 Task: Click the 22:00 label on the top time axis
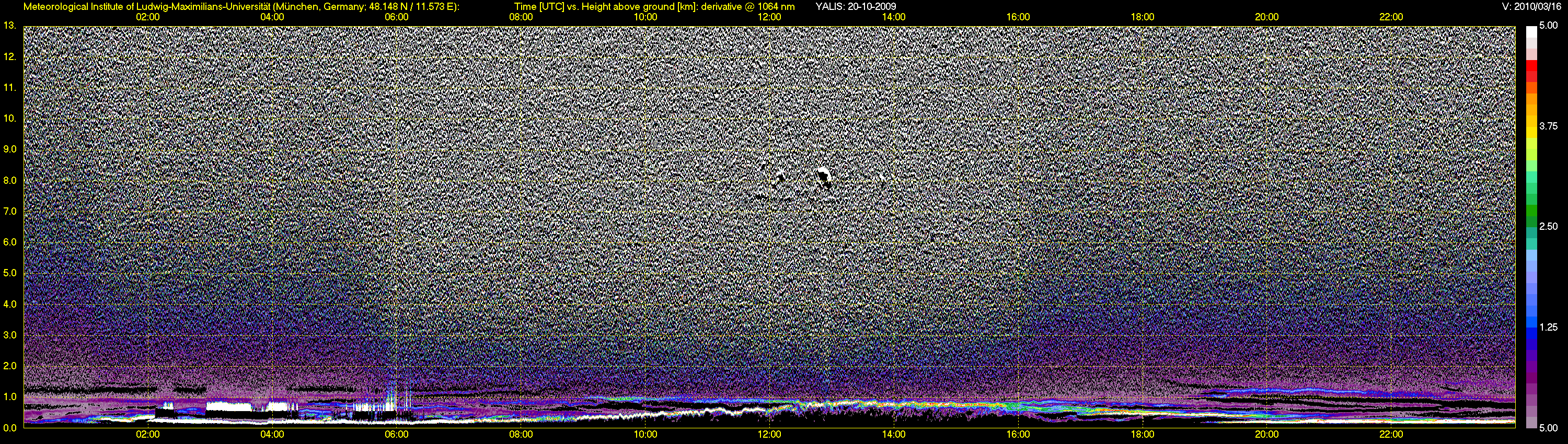pyautogui.click(x=1391, y=17)
